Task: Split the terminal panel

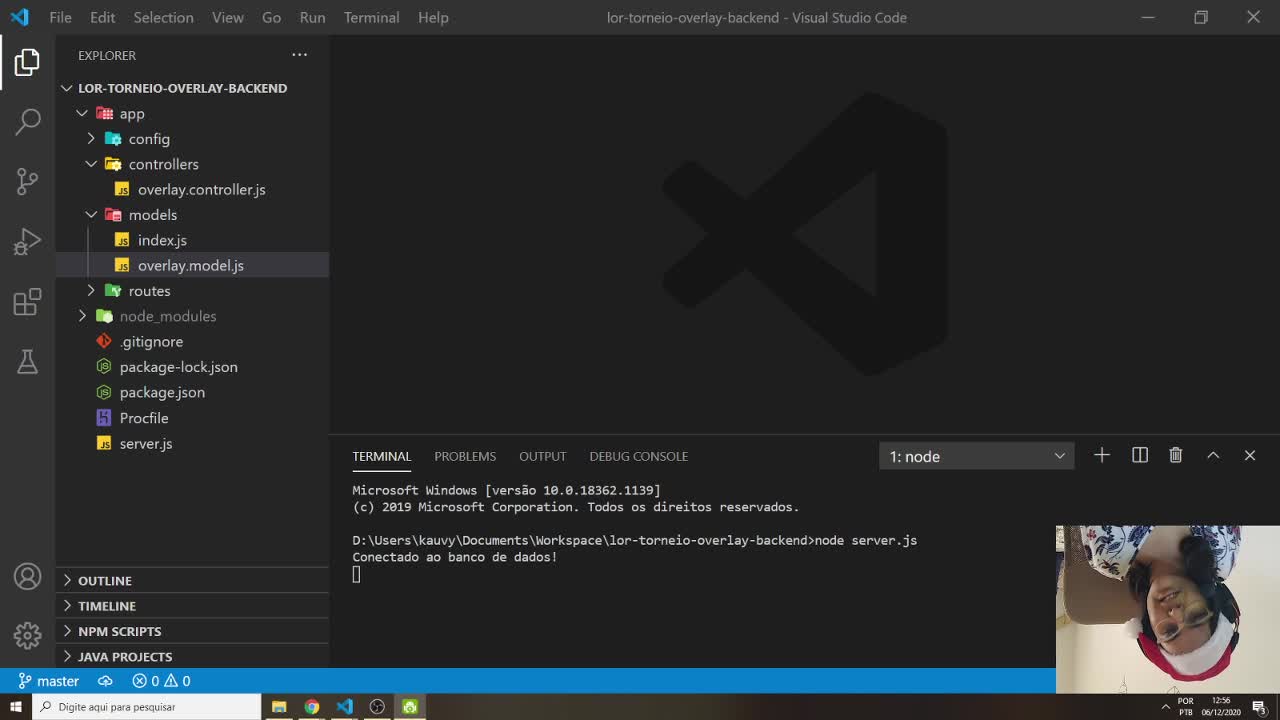Action: tap(1139, 455)
